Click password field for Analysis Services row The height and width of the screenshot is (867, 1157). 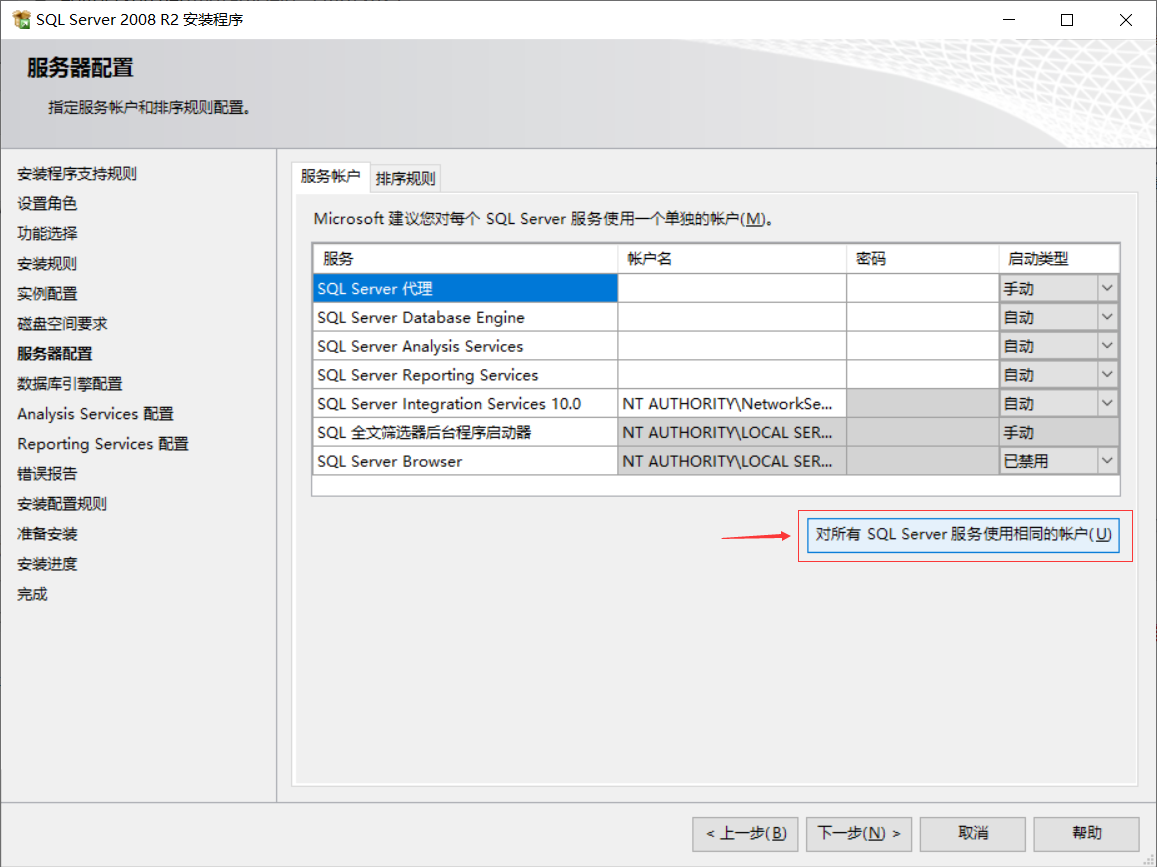coord(922,346)
